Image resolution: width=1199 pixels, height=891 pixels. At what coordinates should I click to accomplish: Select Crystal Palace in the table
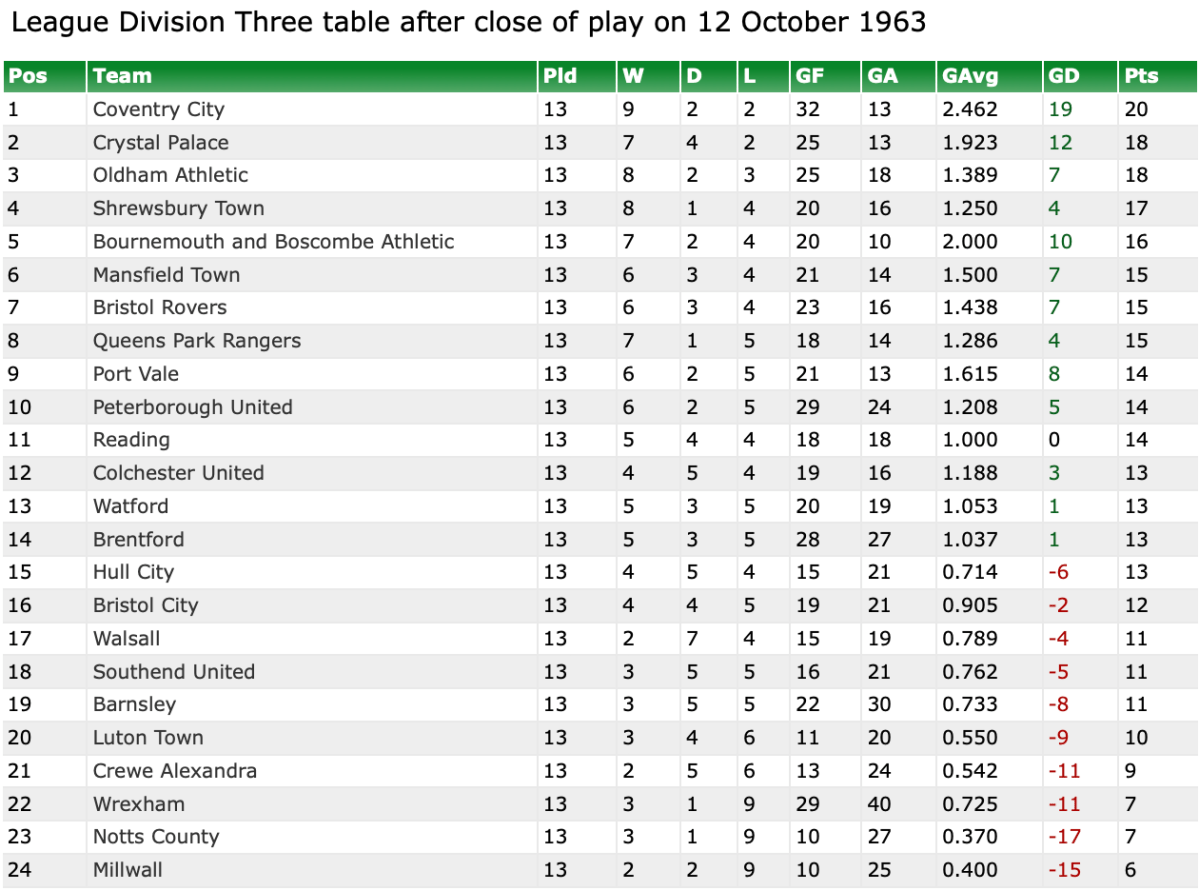click(x=160, y=142)
